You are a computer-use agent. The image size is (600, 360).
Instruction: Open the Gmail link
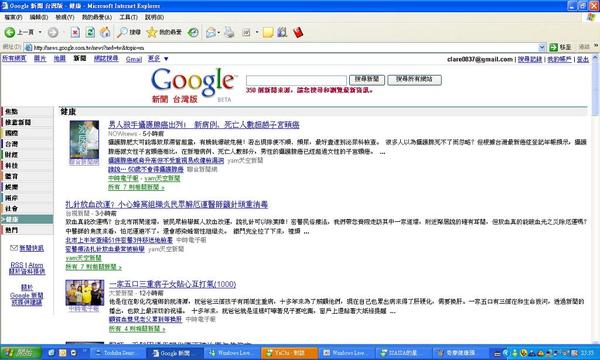tap(134, 59)
